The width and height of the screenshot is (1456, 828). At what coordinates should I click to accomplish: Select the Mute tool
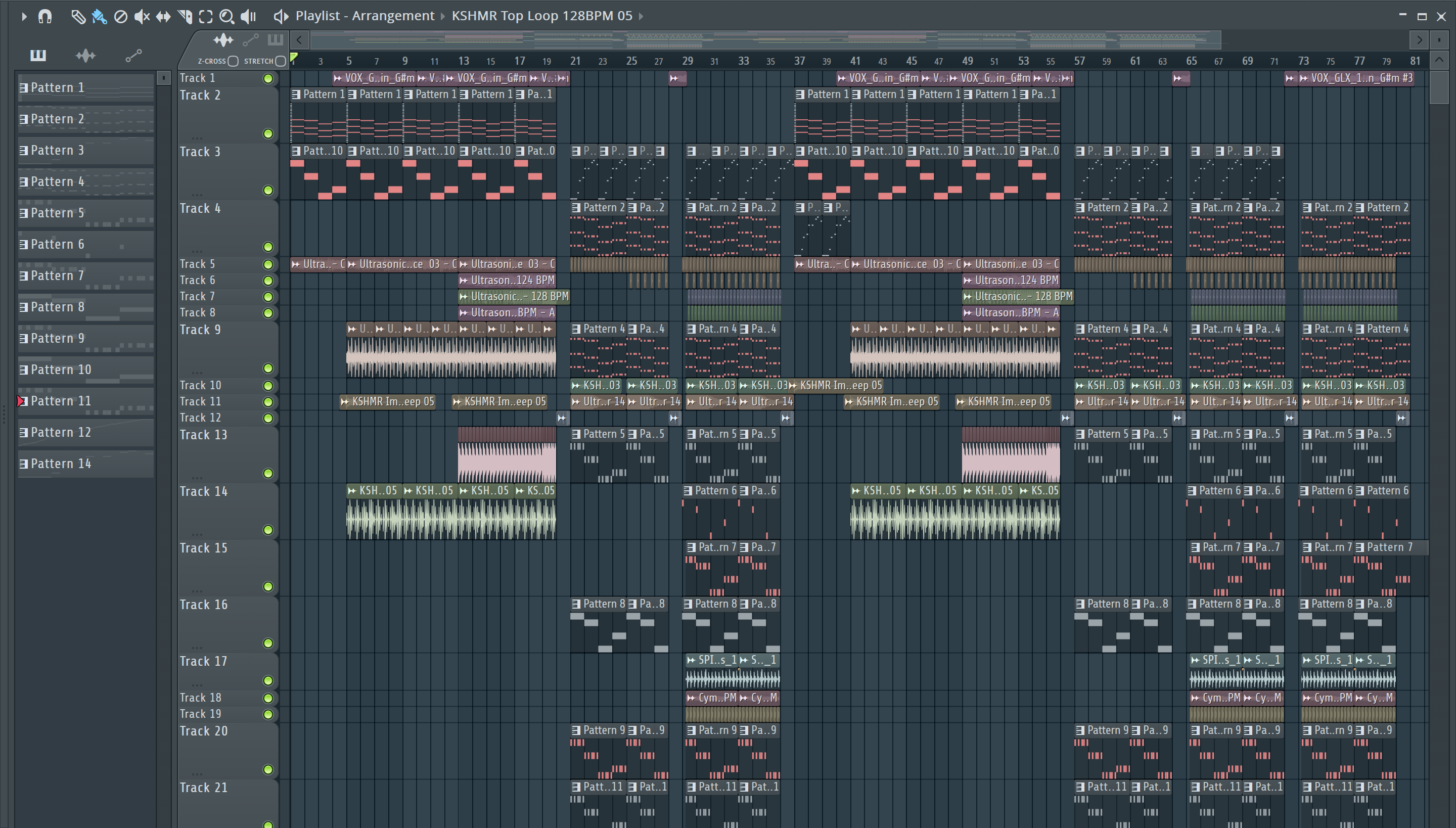coord(142,17)
